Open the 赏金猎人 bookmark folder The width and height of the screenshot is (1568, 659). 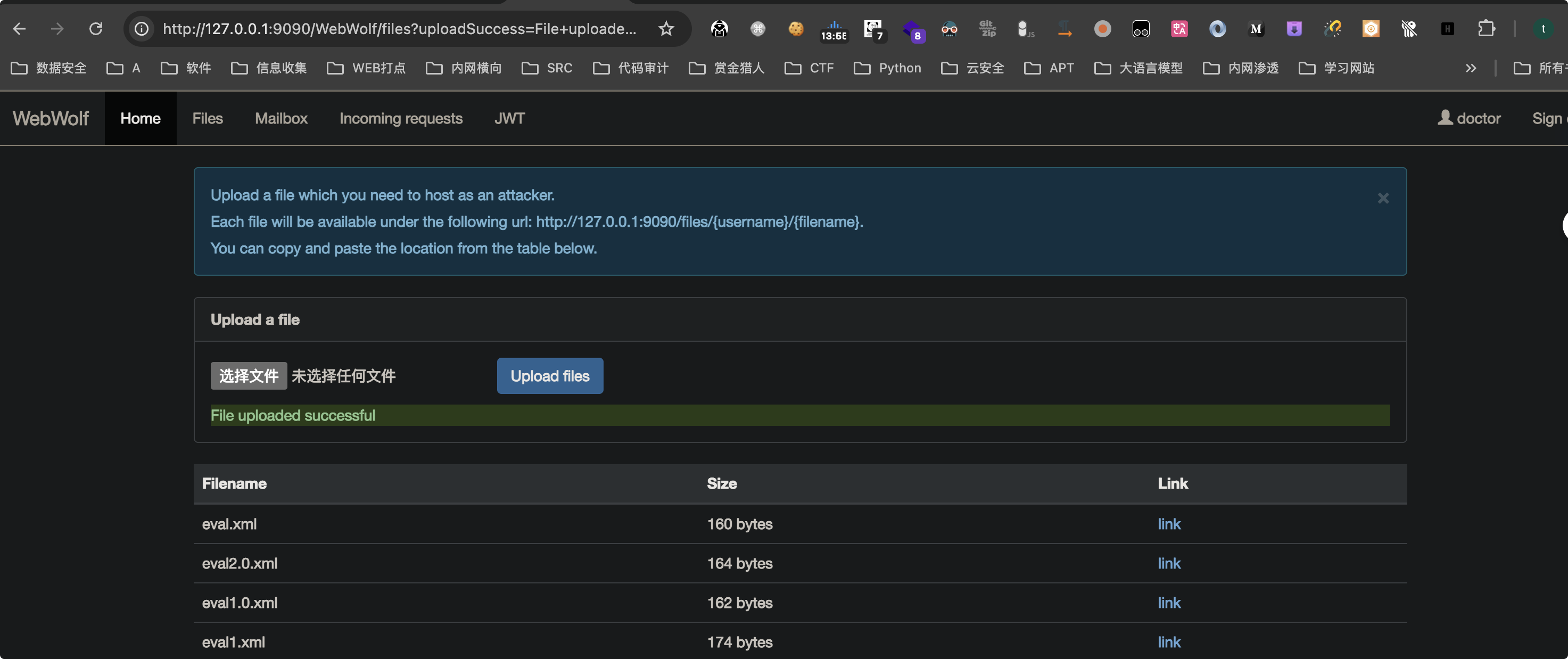point(726,68)
